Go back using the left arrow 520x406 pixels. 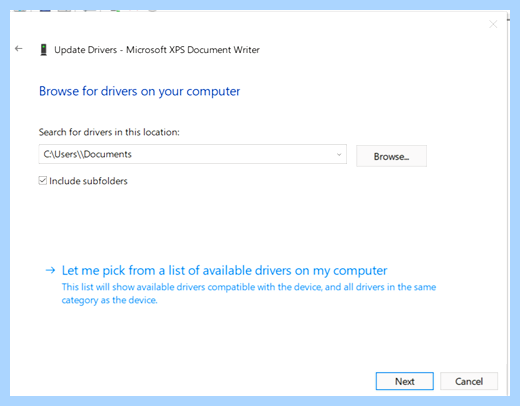pyautogui.click(x=19, y=49)
